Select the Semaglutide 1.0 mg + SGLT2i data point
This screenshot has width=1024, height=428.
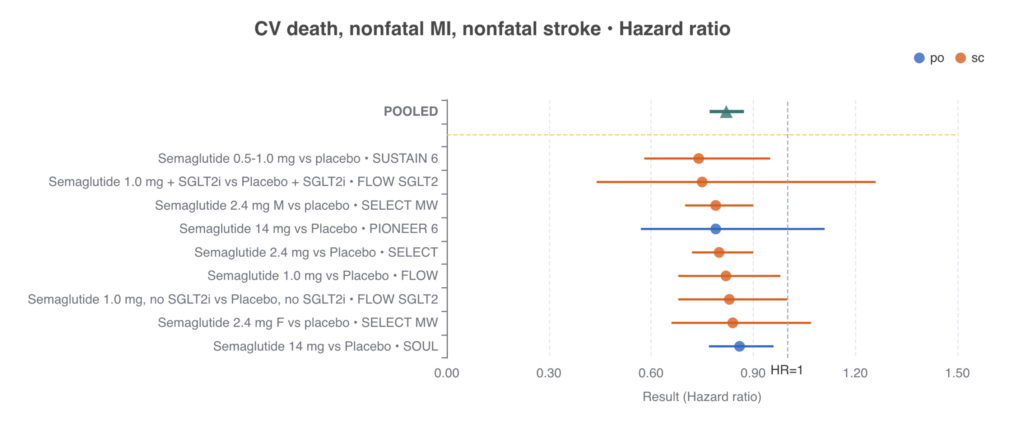702,182
